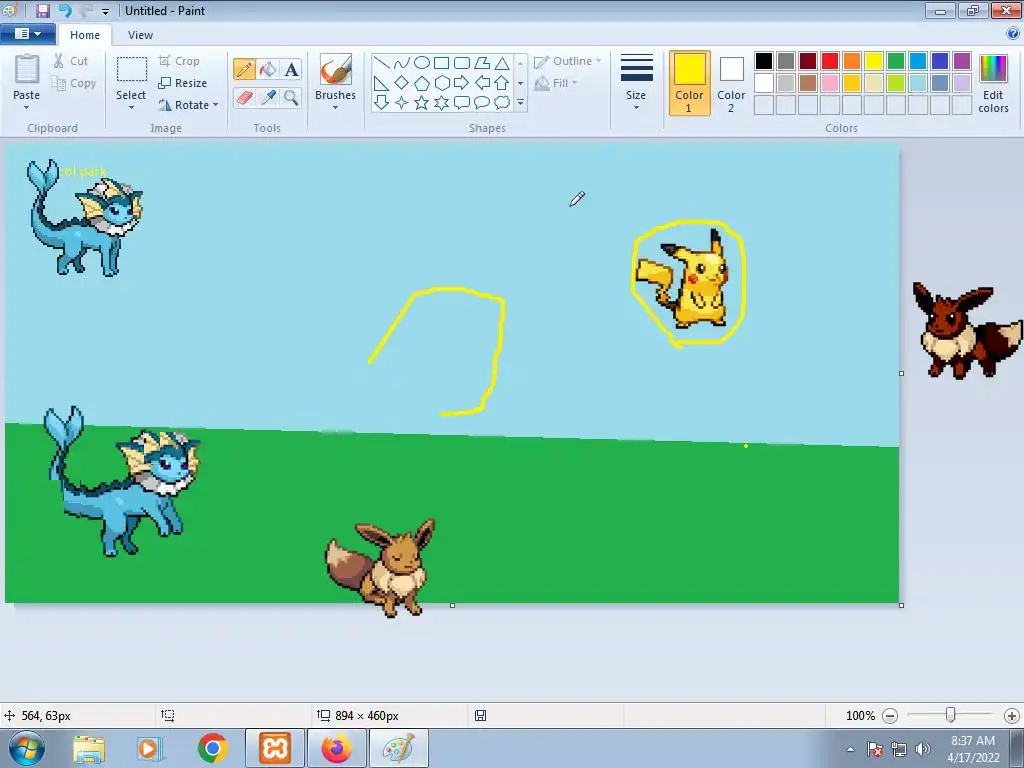Click the Save icon in title bar
Image resolution: width=1024 pixels, height=768 pixels.
(x=42, y=10)
